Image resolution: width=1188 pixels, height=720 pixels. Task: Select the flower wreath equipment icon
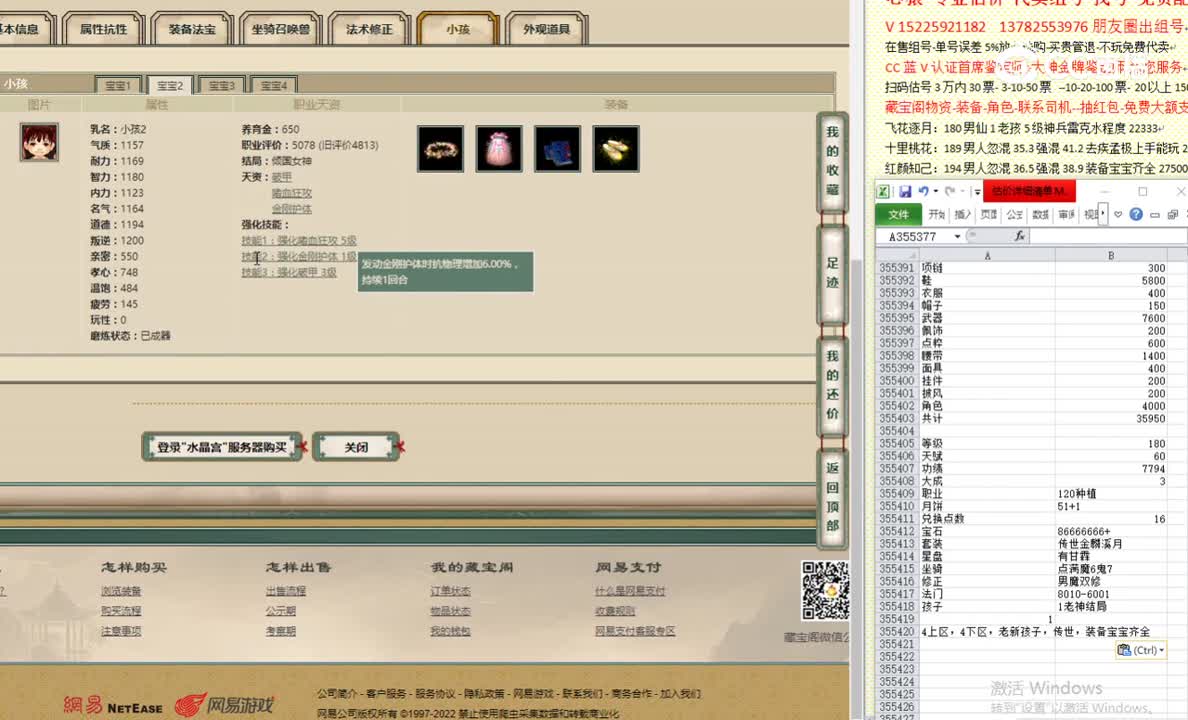tap(440, 148)
